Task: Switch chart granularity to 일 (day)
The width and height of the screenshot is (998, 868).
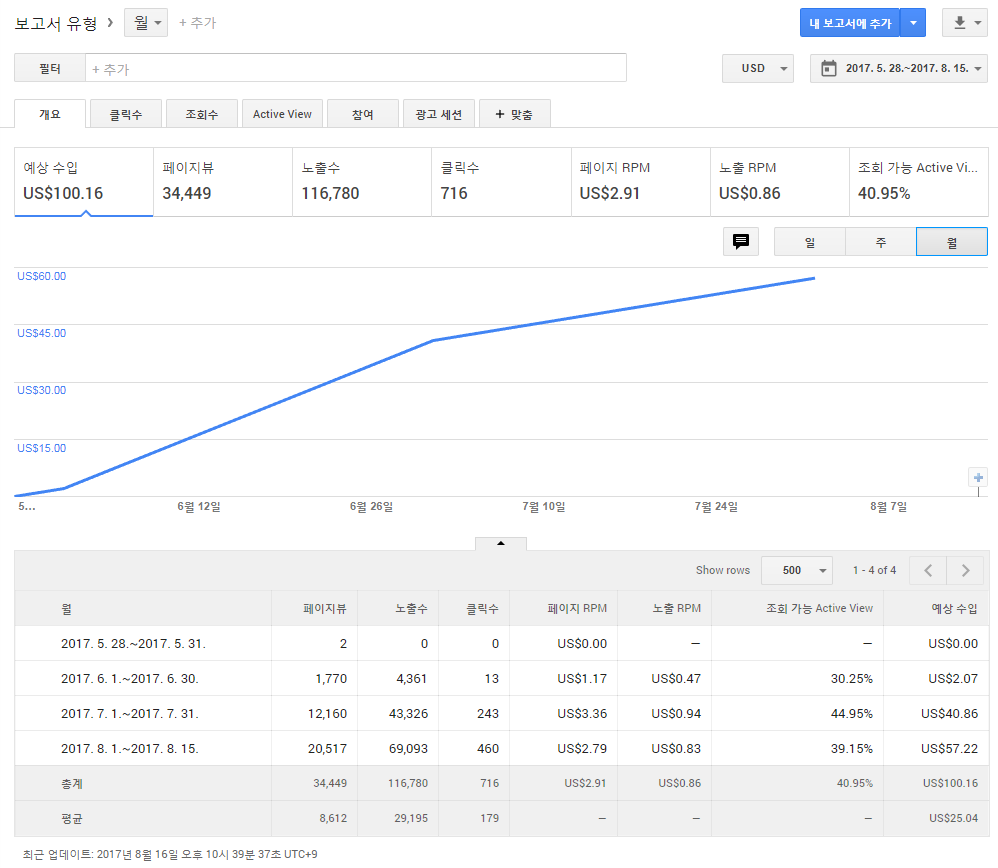Action: (x=810, y=242)
